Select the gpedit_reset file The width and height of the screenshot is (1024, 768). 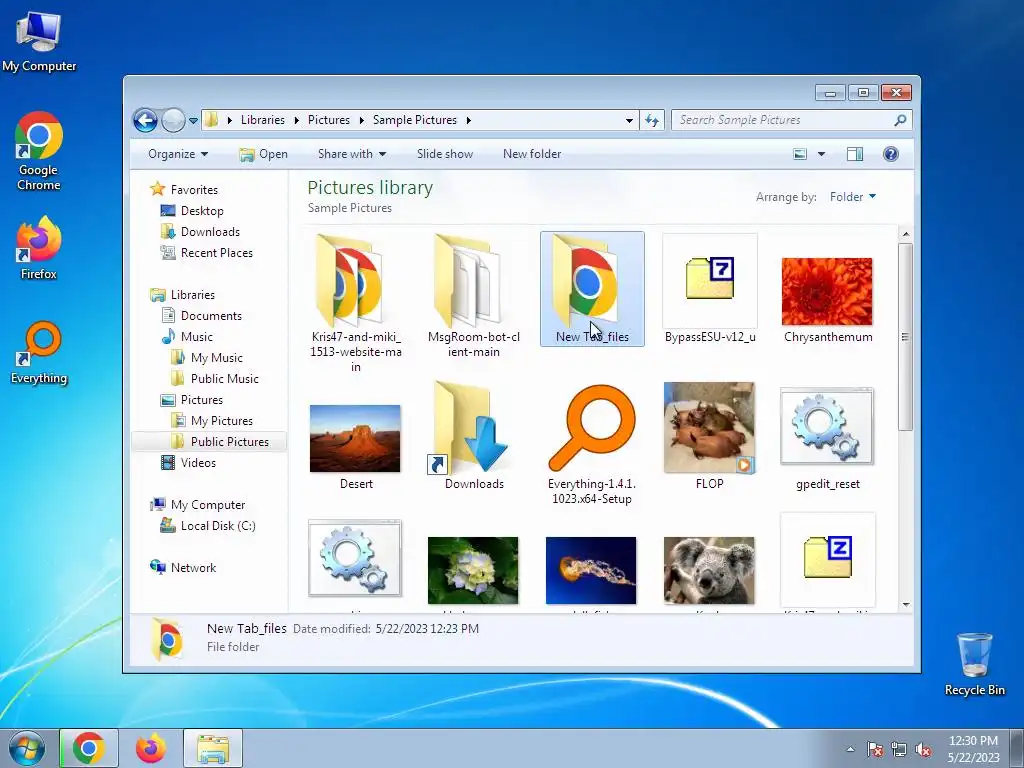827,439
